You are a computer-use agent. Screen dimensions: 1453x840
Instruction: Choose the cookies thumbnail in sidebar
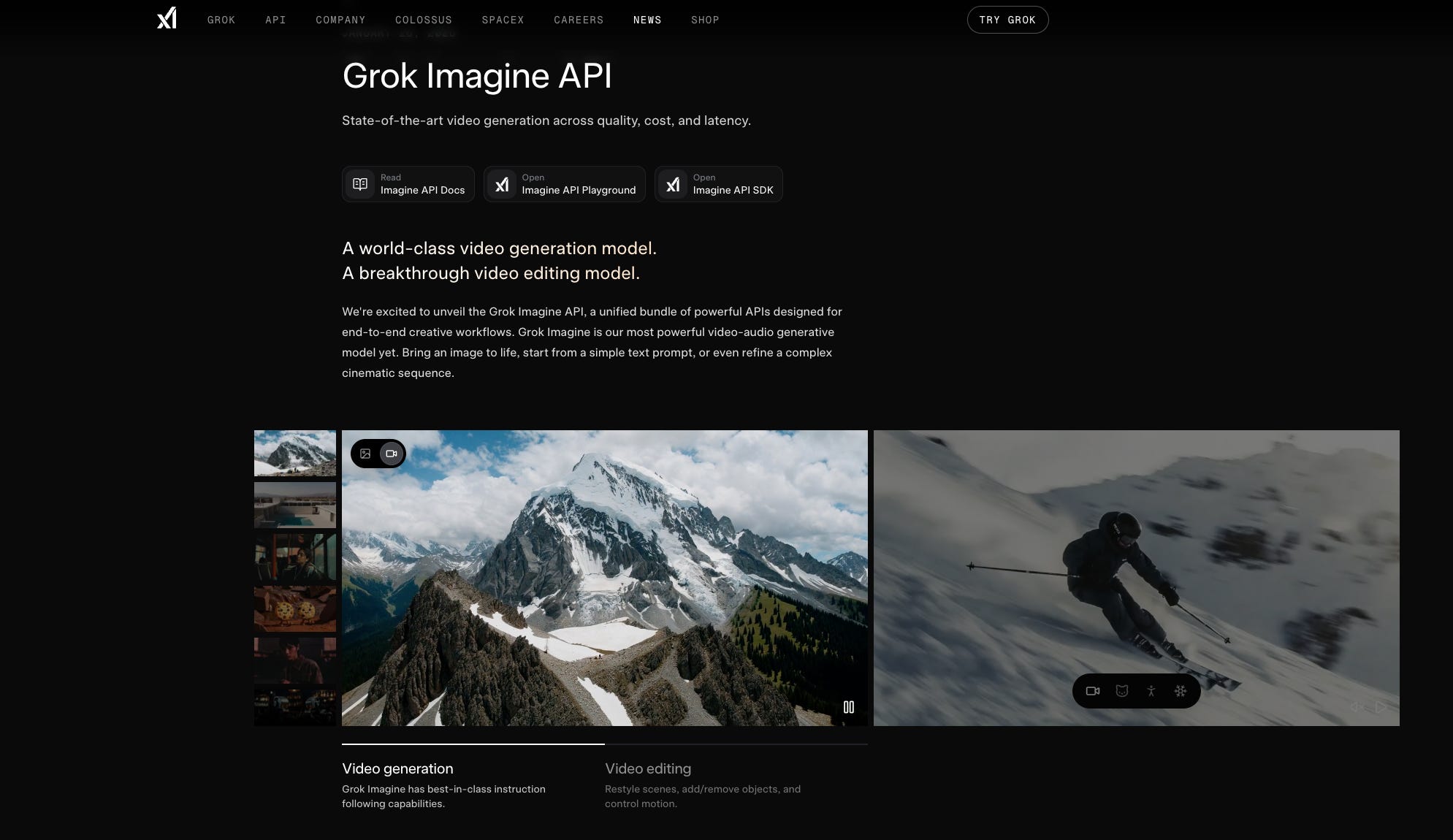[x=295, y=608]
